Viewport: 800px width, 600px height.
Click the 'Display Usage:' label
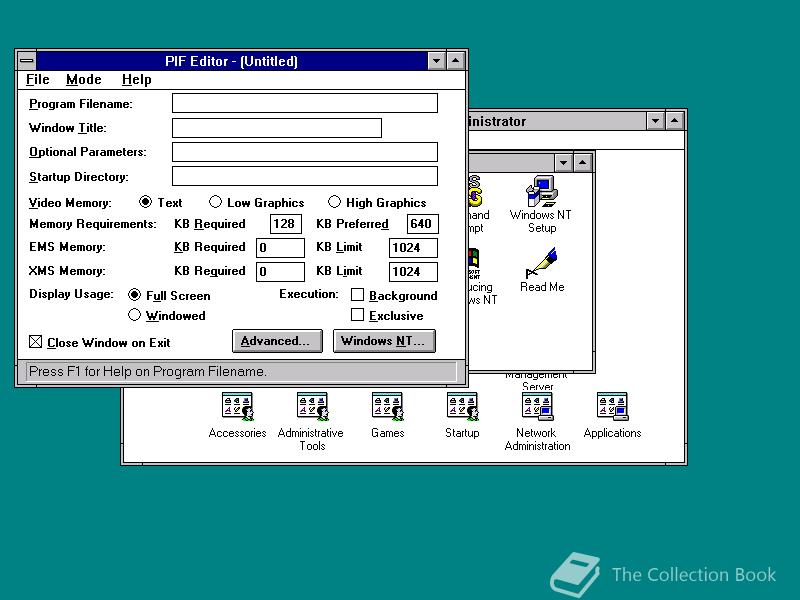pos(71,294)
